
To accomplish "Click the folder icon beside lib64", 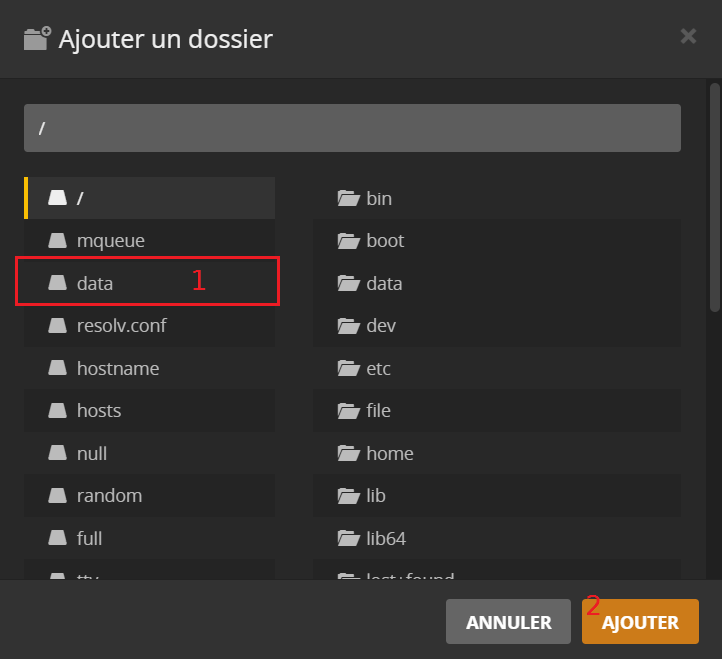I will click(348, 539).
